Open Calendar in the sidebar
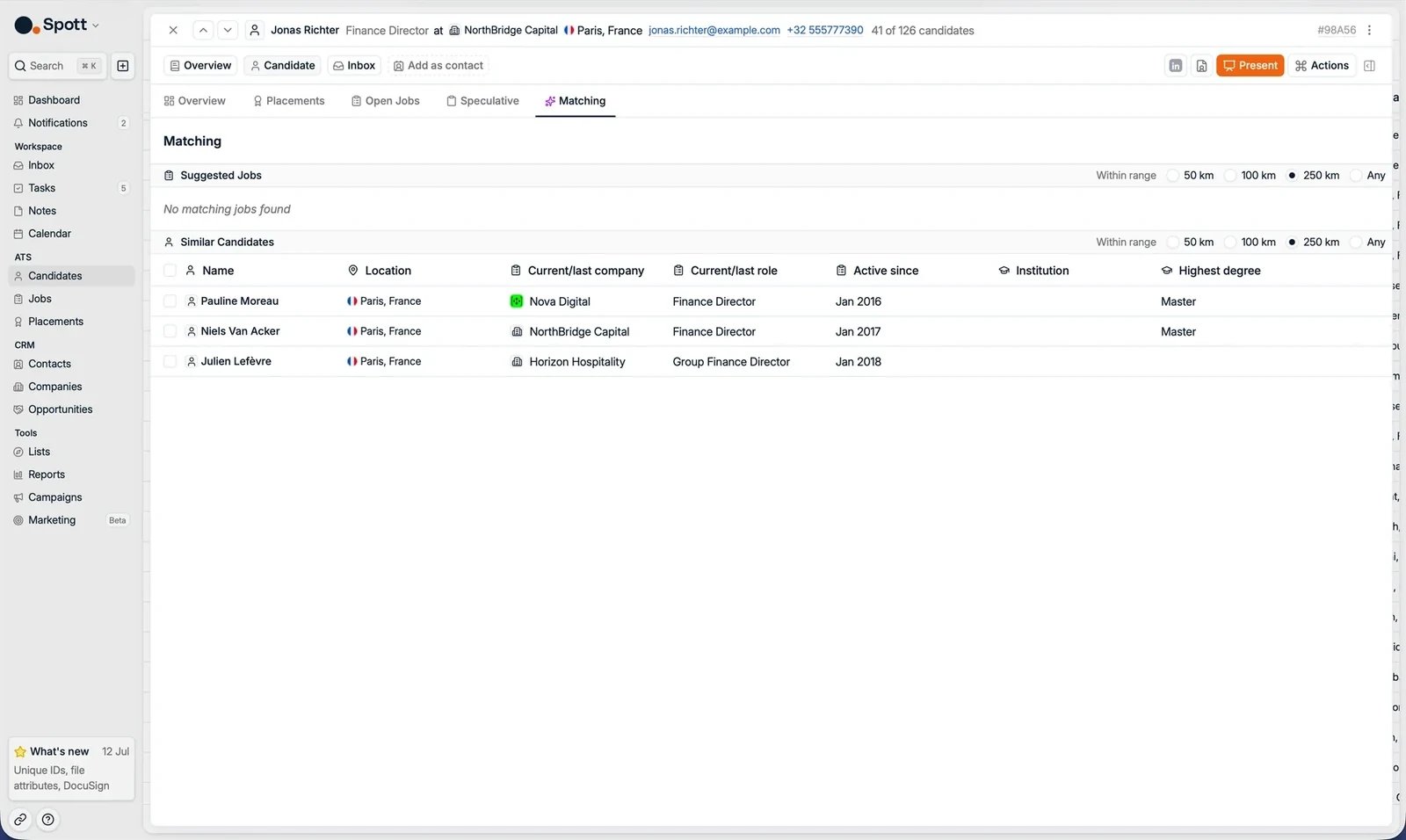Viewport: 1406px width, 840px height. pyautogui.click(x=71, y=234)
